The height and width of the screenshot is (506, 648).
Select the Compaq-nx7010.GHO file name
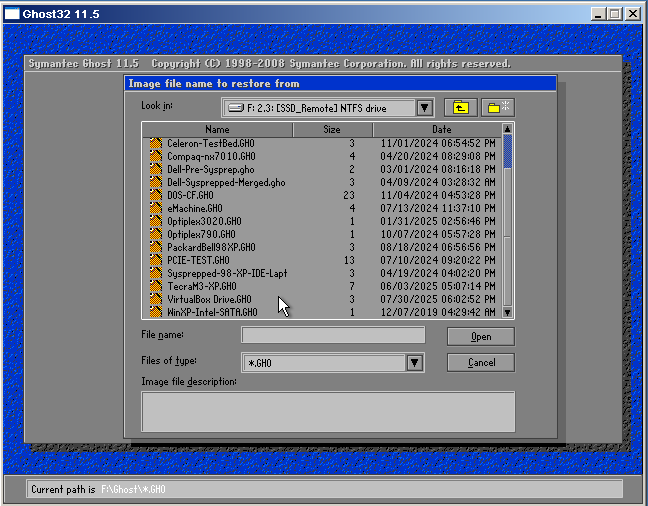[x=211, y=156]
